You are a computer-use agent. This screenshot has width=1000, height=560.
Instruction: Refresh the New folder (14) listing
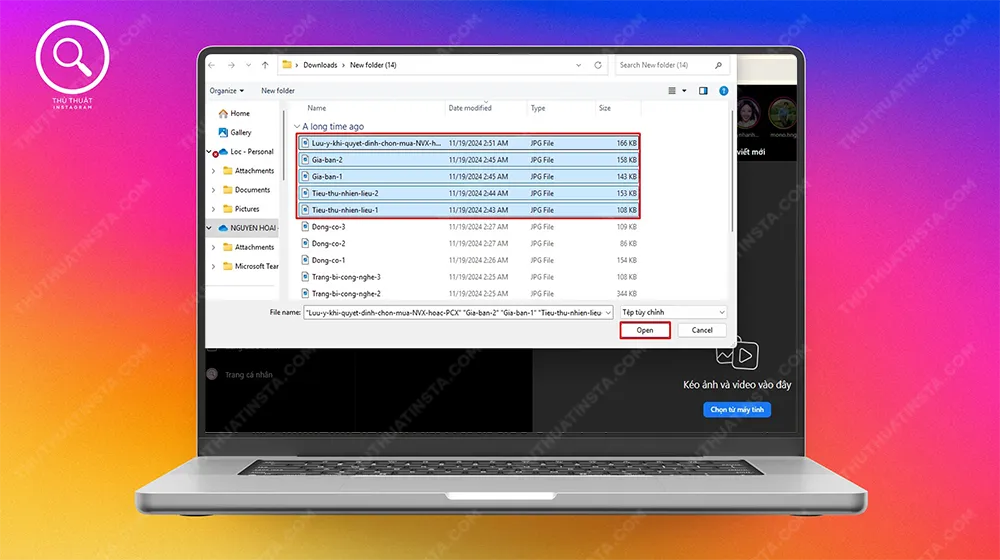(x=598, y=65)
